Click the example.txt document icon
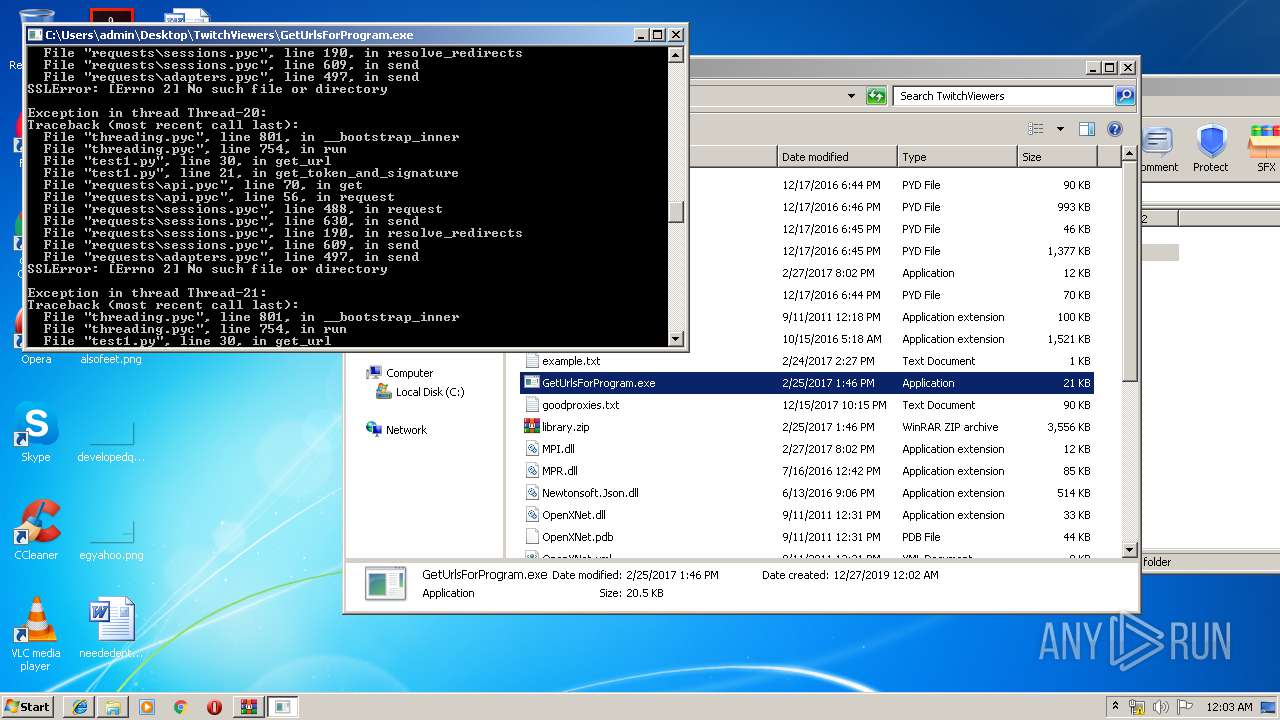Screen dimensions: 1280x720 pos(532,361)
